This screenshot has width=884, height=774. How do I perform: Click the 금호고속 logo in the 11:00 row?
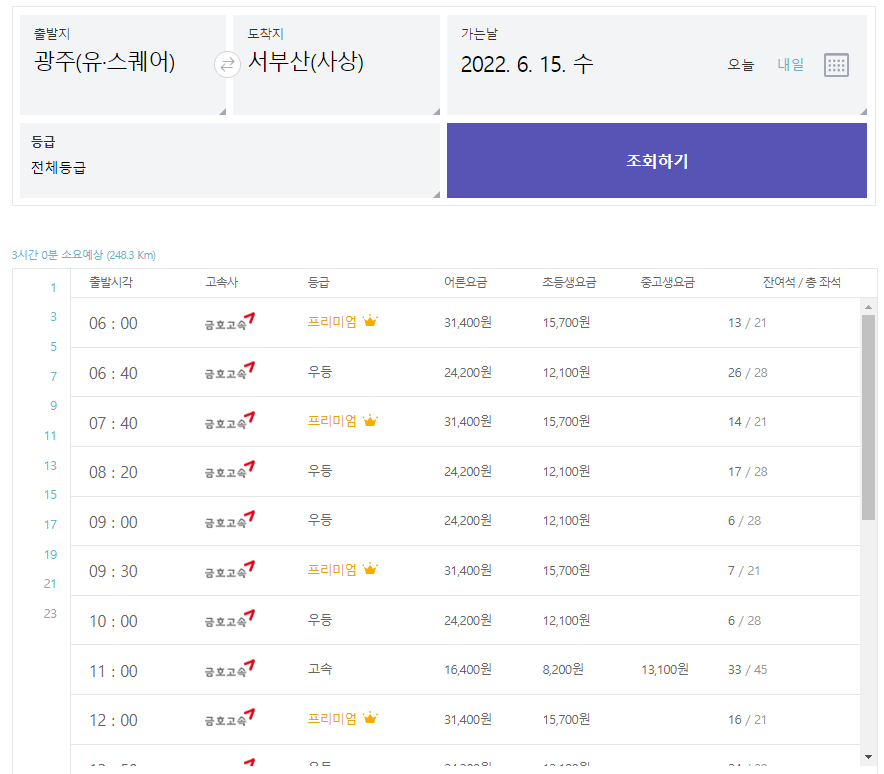230,669
